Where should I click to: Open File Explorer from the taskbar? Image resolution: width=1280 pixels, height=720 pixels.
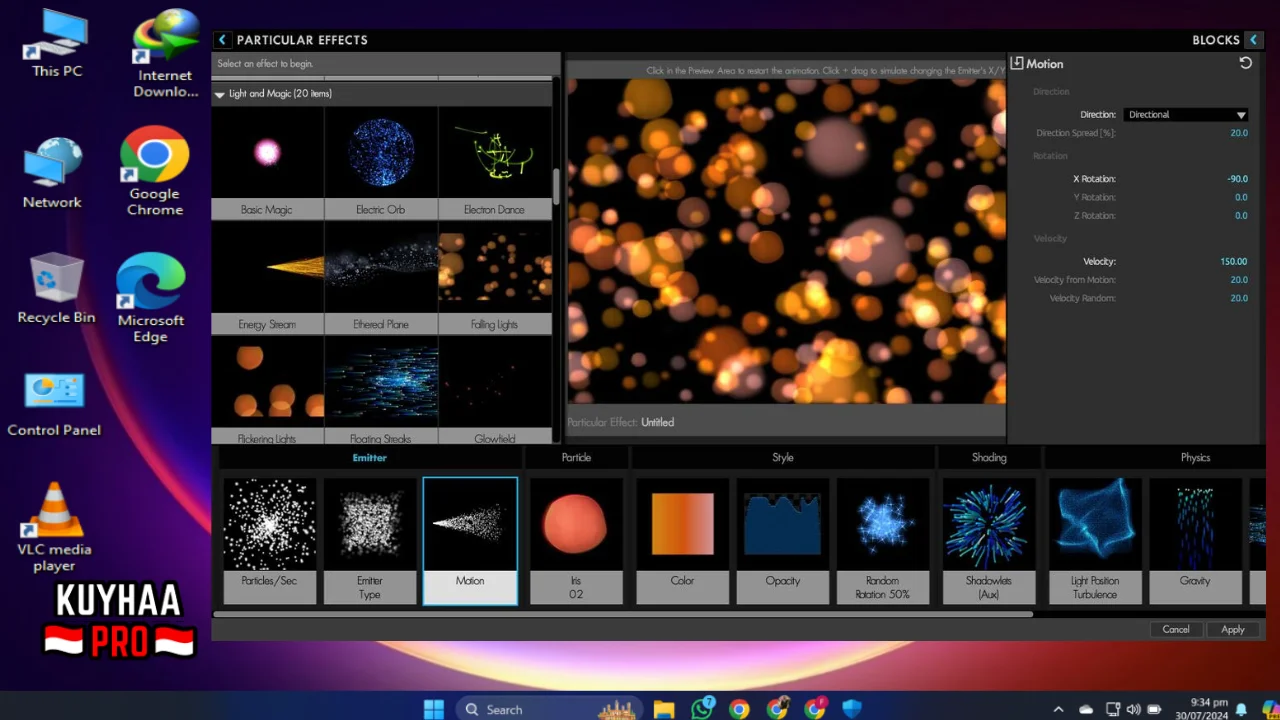click(664, 709)
